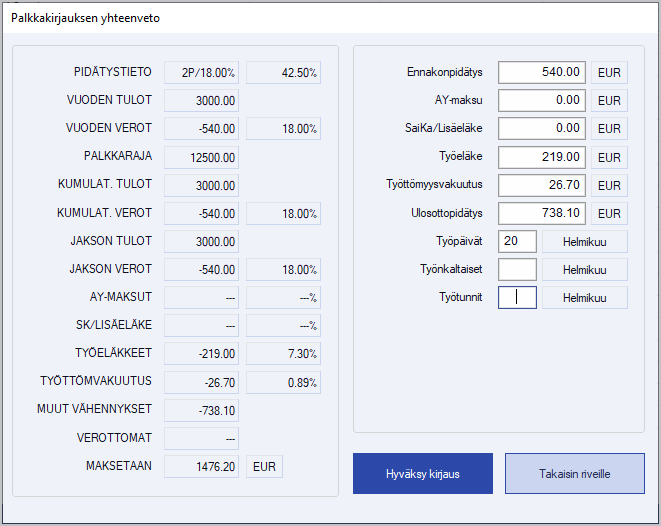Viewport: 661px width, 526px height.
Task: Click Helmikuu button beside Työpäivät
Action: pos(585,241)
